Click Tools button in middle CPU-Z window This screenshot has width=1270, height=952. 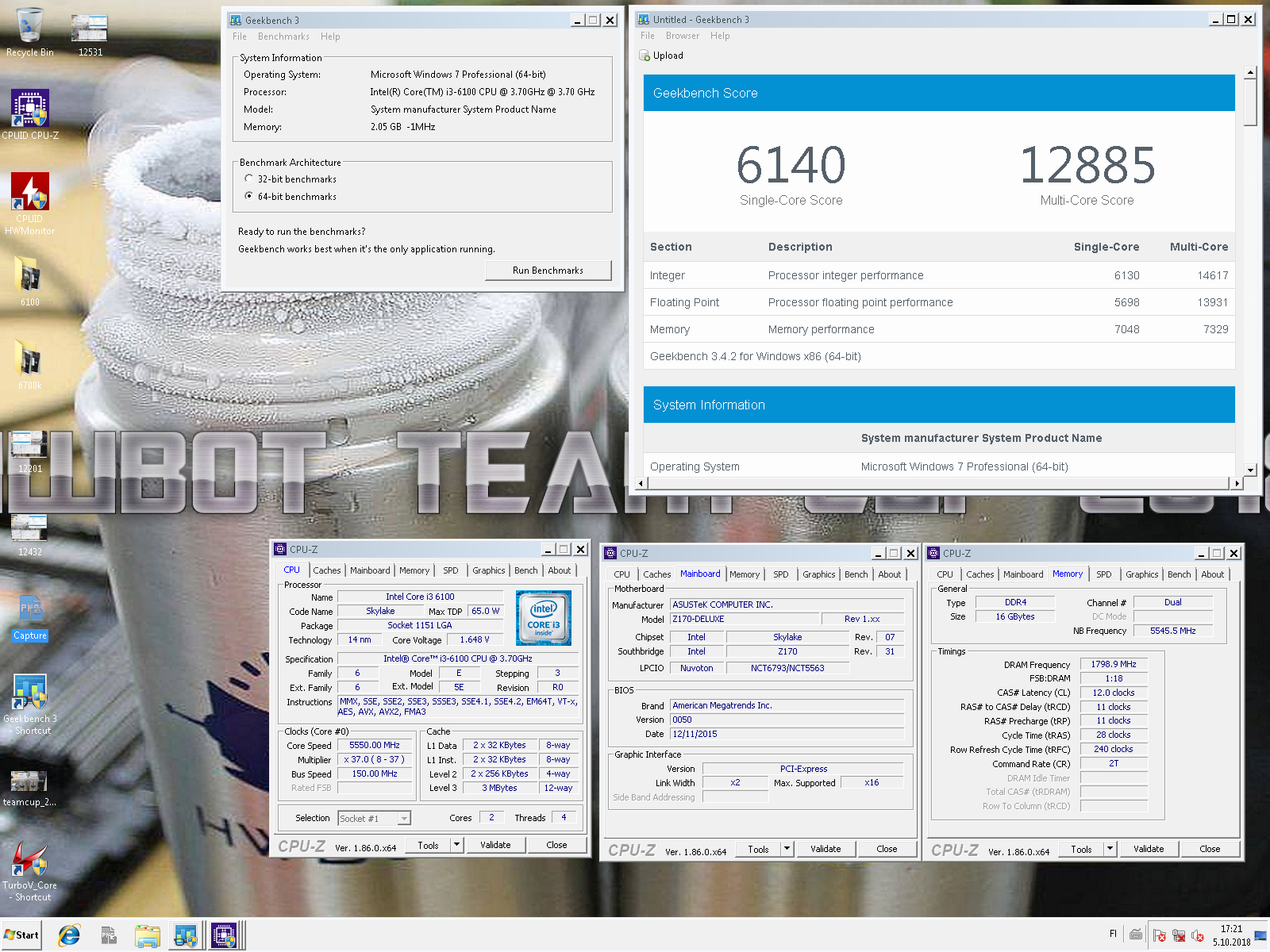click(x=758, y=849)
